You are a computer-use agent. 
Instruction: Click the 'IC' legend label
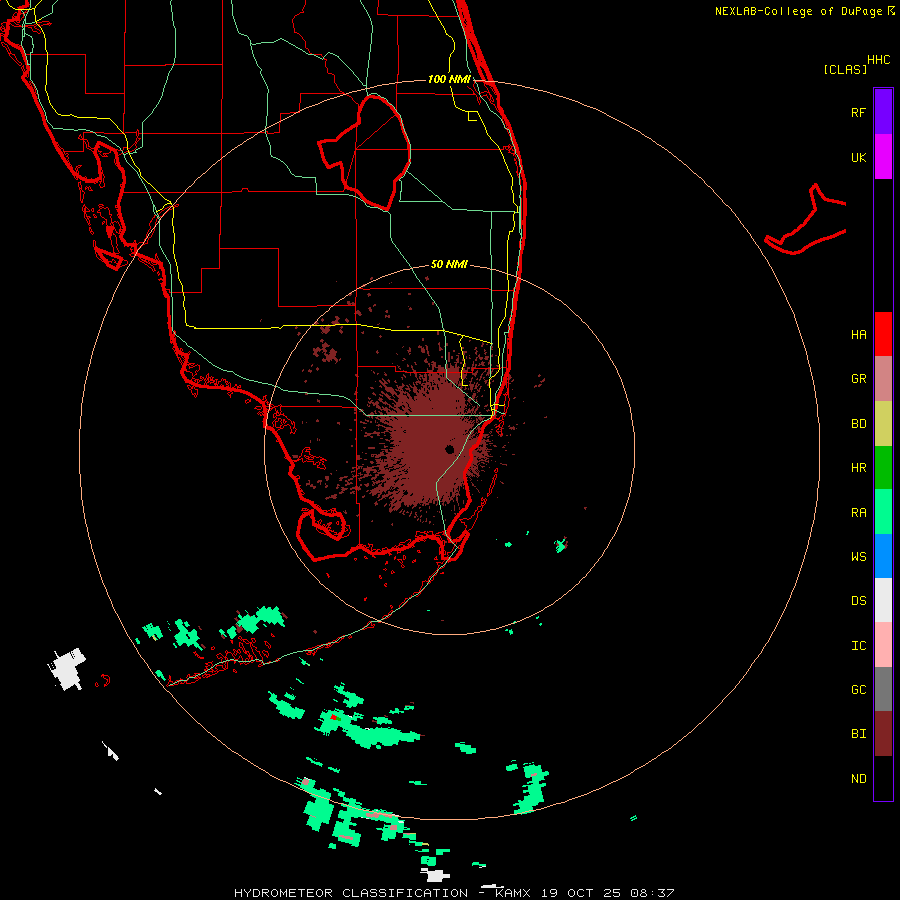click(858, 646)
